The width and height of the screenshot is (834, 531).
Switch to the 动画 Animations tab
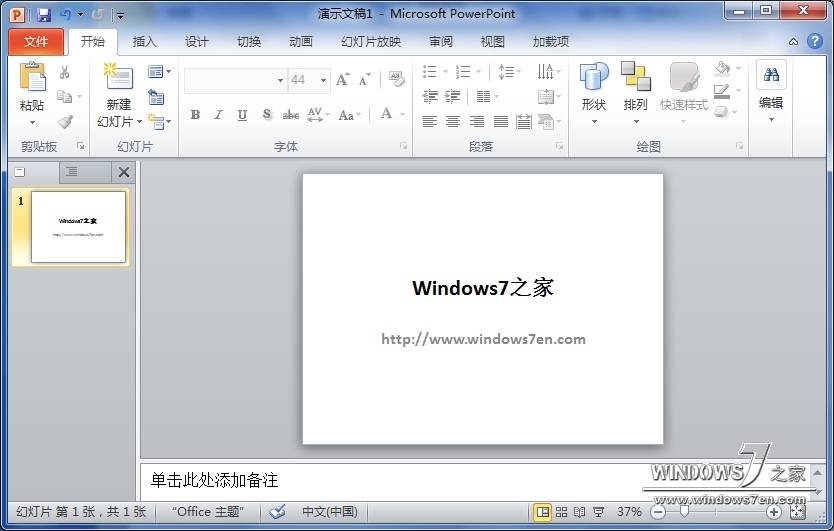pyautogui.click(x=301, y=42)
